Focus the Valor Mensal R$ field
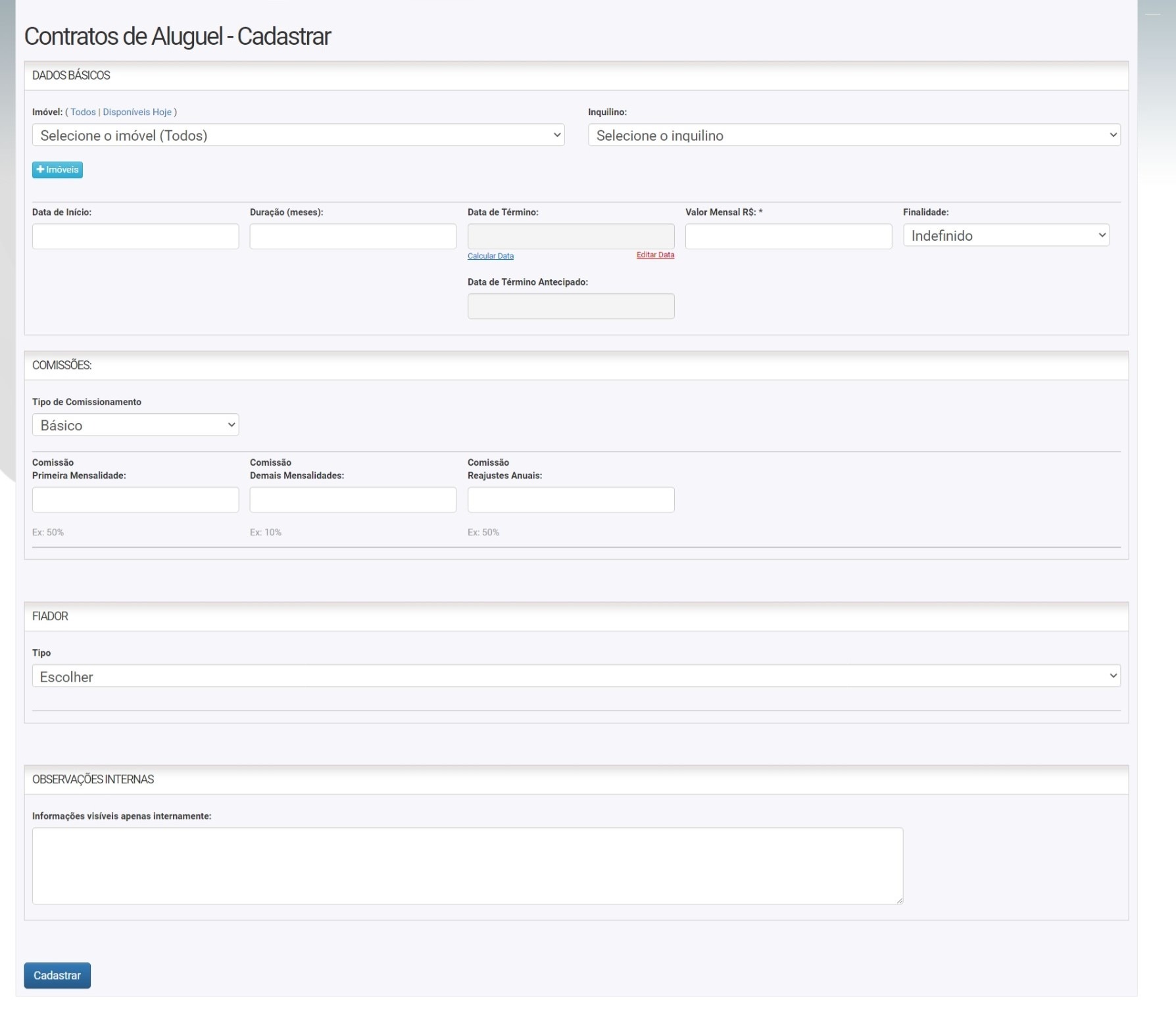Screen dimensions: 1176x1009 pos(788,236)
